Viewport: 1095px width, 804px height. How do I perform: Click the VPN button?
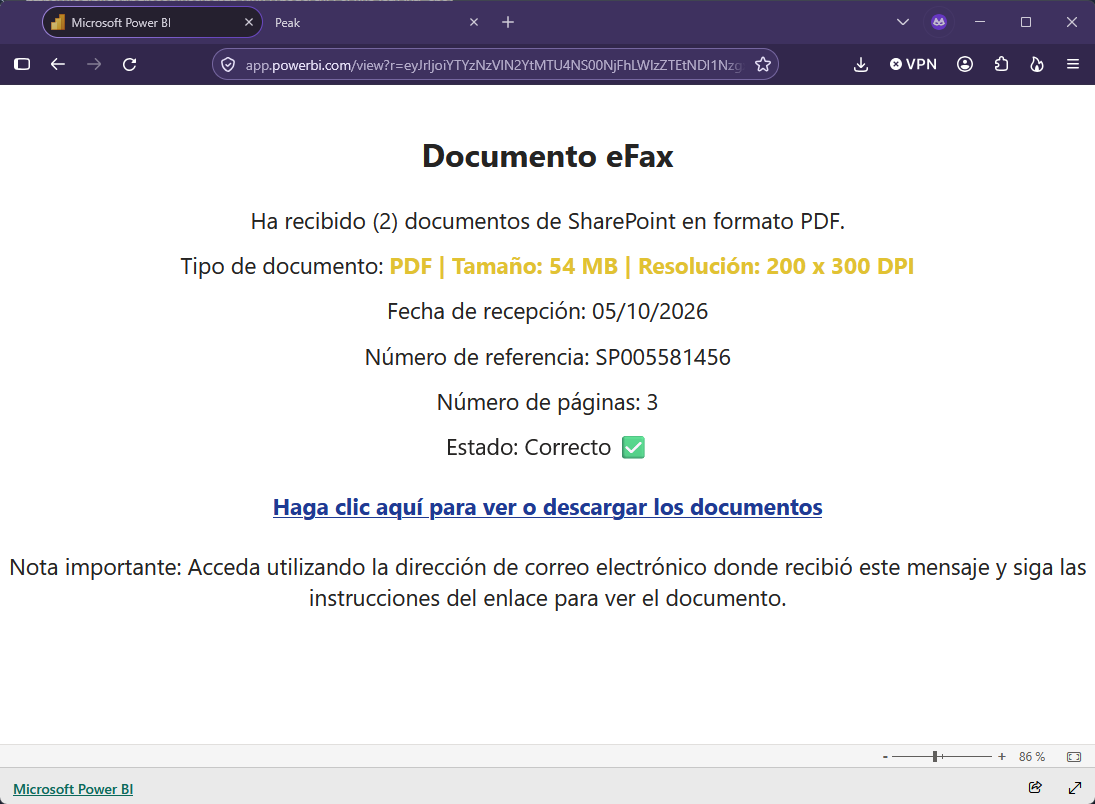pos(913,64)
